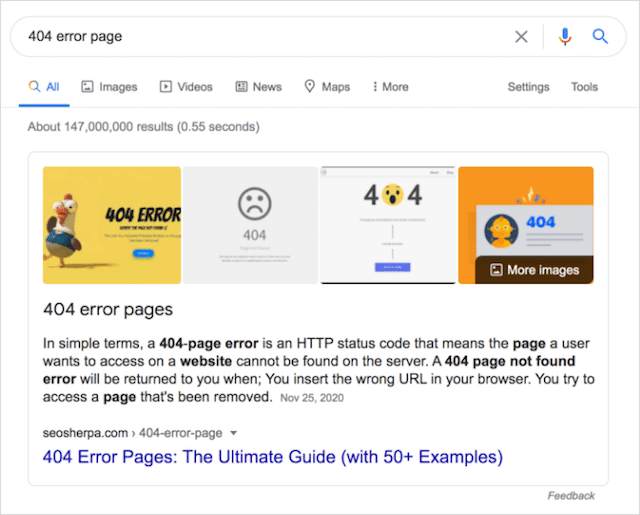
Task: Click the Feedback link below the snippet
Action: [x=571, y=496]
